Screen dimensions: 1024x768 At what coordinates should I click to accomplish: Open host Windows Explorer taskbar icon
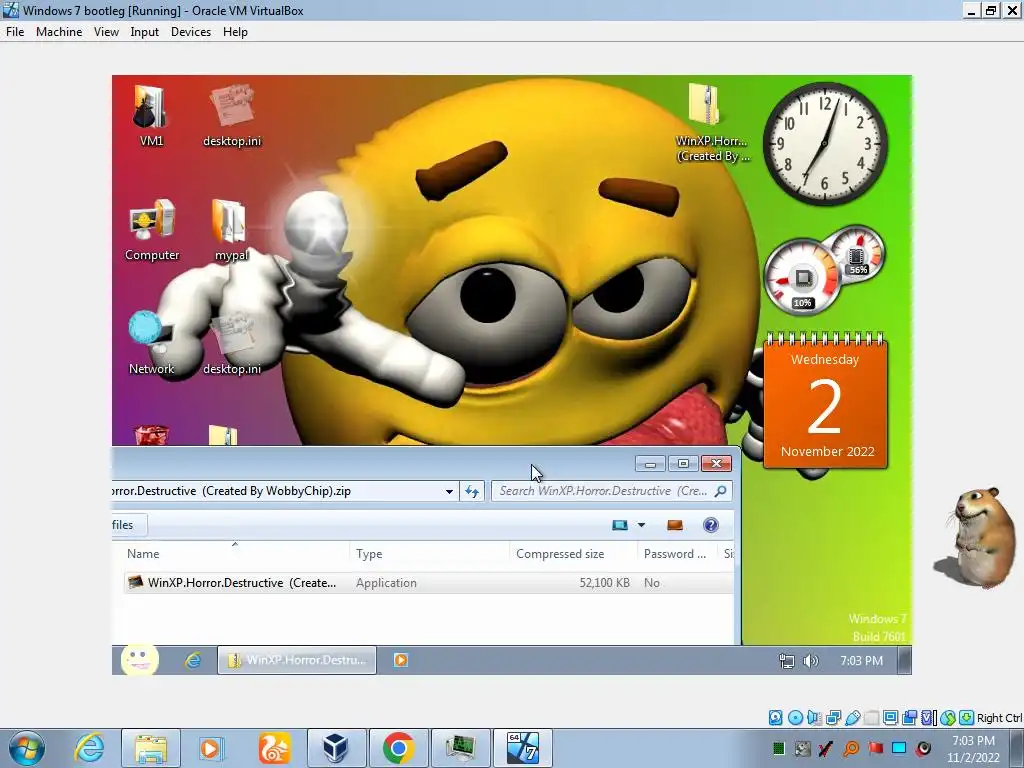coord(151,748)
